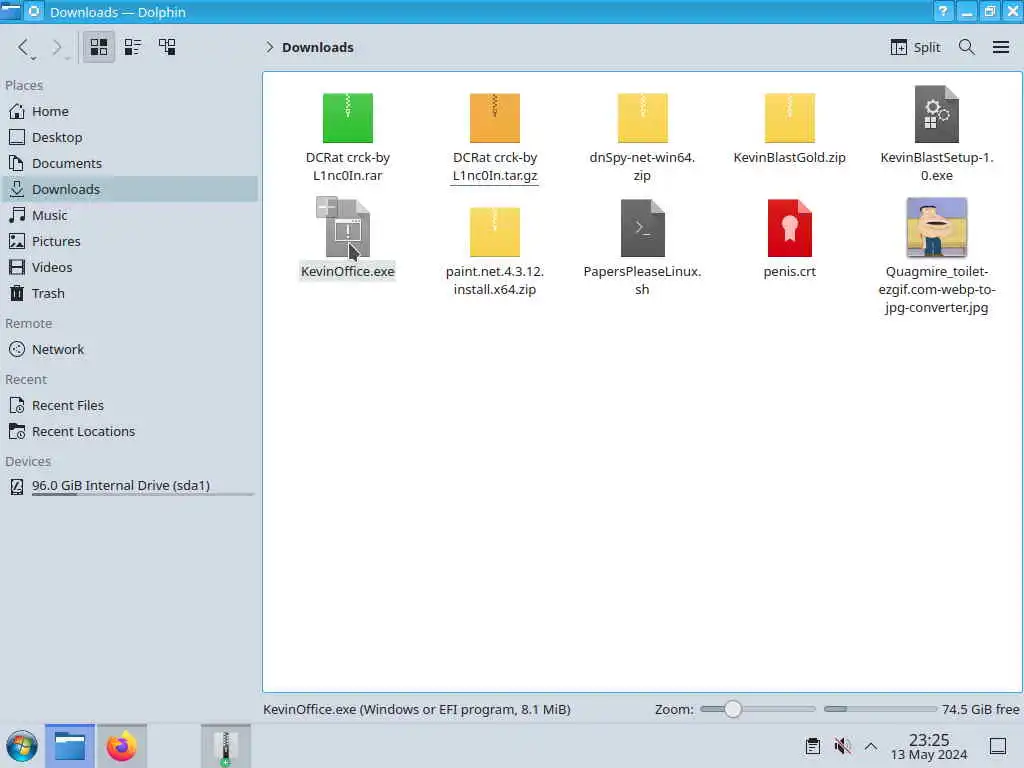Click the KevinOffice.exe status bar info
The height and width of the screenshot is (768, 1024).
(x=417, y=709)
